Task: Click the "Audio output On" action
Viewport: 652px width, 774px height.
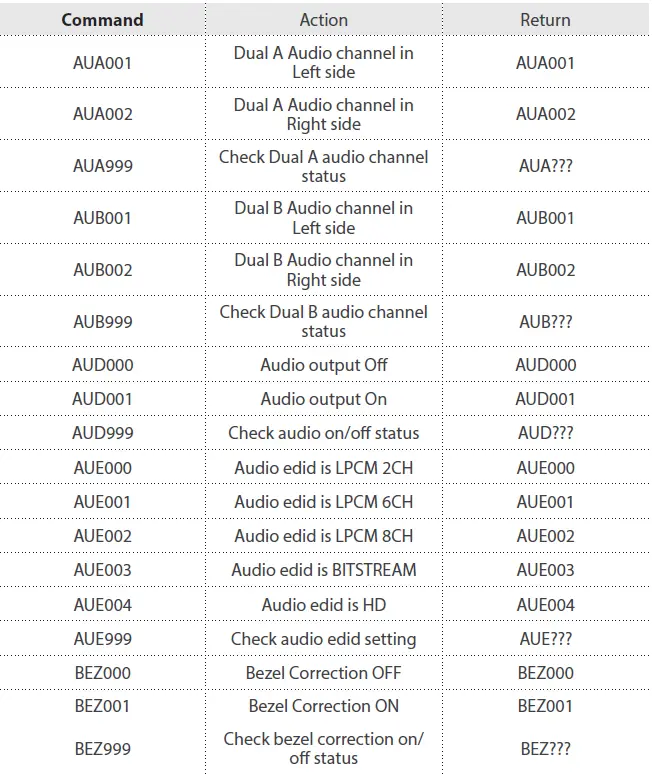Action: pyautogui.click(x=323, y=399)
